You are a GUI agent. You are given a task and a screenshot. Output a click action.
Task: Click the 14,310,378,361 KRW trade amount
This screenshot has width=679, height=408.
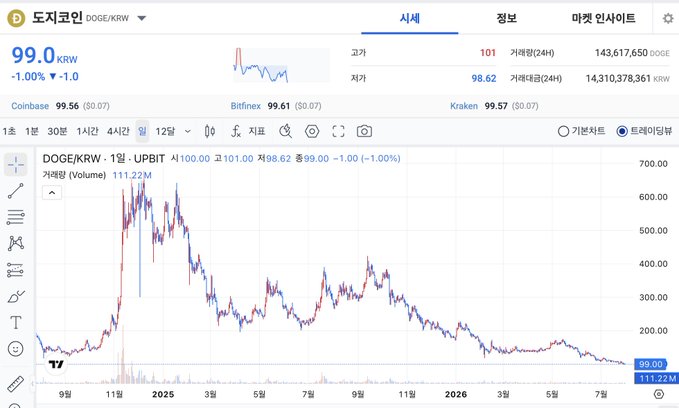click(x=627, y=78)
